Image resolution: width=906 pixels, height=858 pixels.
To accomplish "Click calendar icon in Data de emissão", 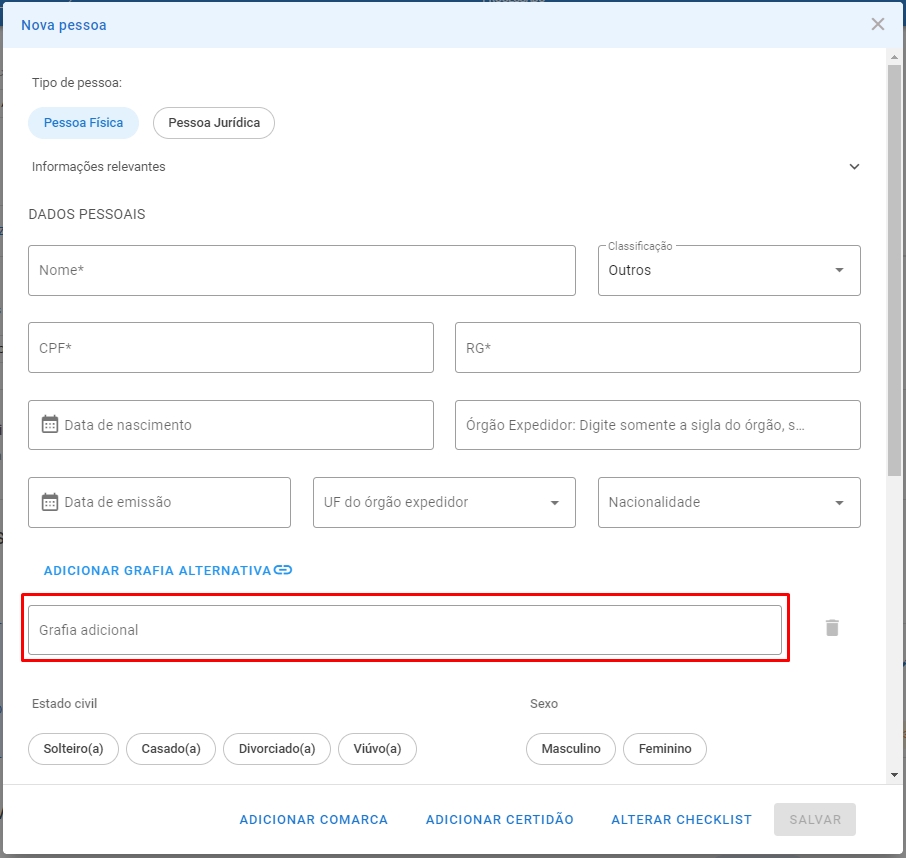I will (50, 502).
